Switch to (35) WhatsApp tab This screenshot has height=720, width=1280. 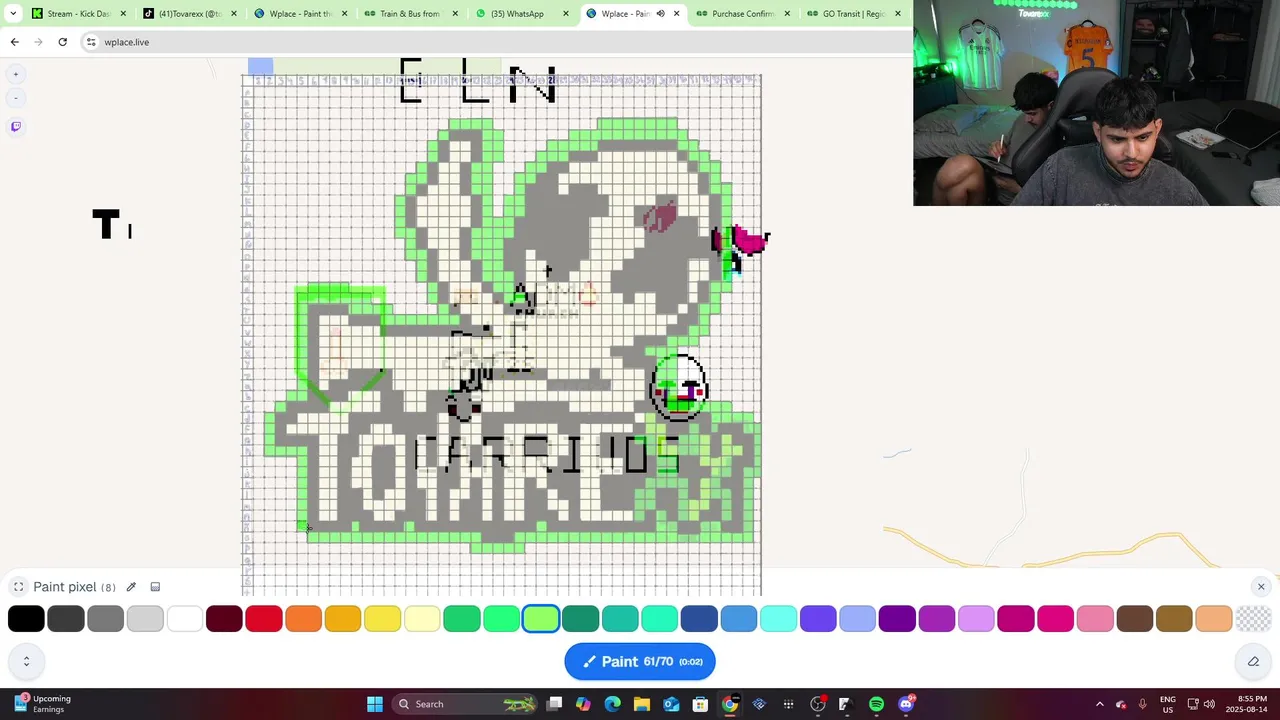(520, 14)
